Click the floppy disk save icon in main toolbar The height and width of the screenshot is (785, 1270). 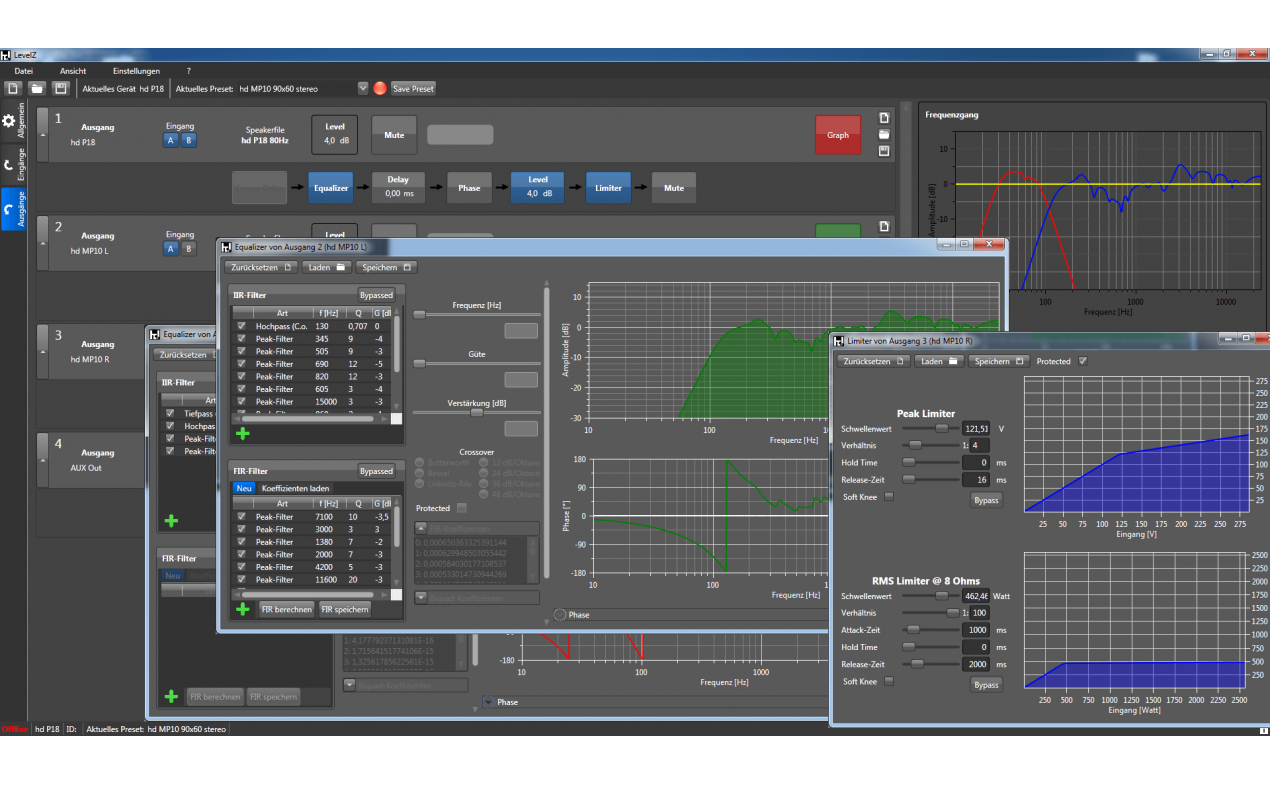coord(61,89)
